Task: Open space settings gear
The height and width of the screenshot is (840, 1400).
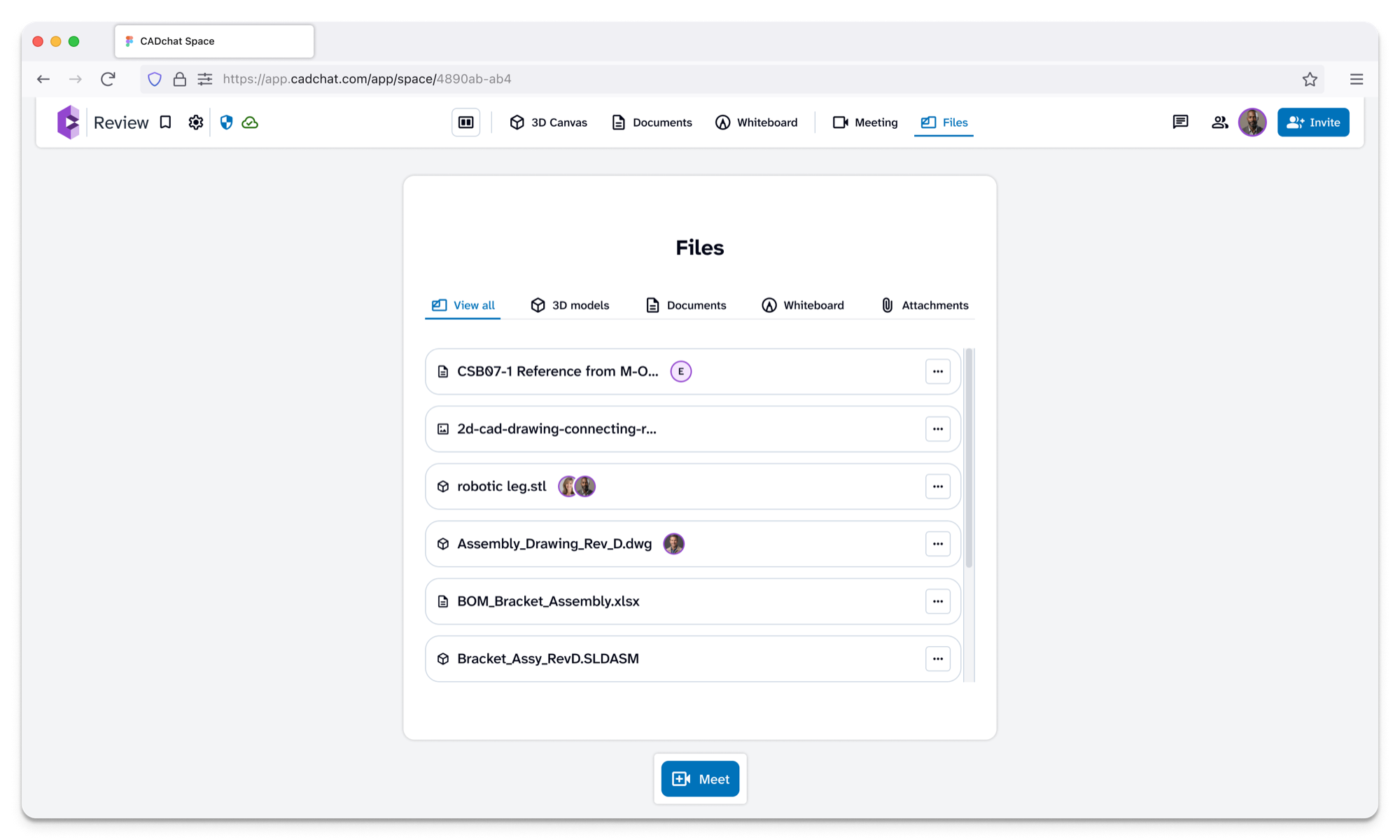Action: pos(196,122)
